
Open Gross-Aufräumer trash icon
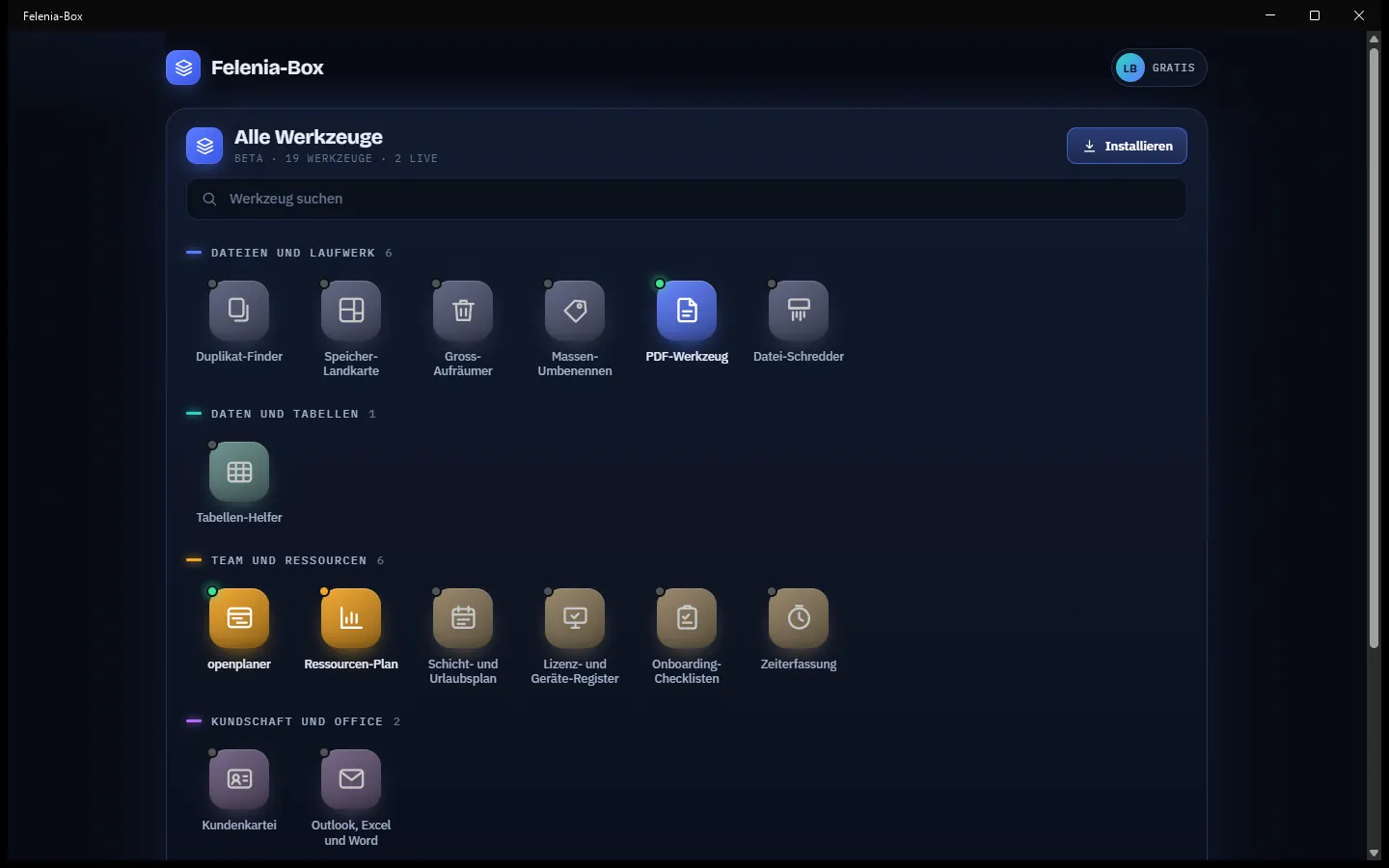[x=463, y=311]
